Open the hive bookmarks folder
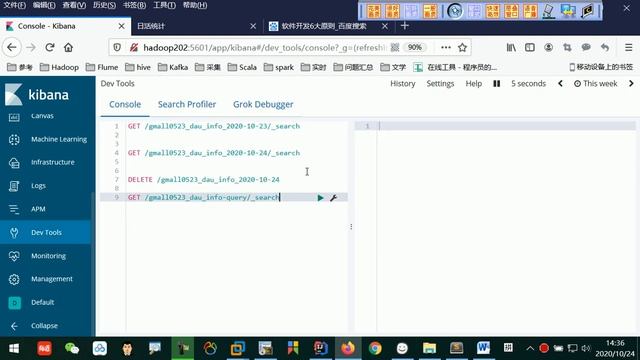The width and height of the screenshot is (640, 360). [x=138, y=67]
